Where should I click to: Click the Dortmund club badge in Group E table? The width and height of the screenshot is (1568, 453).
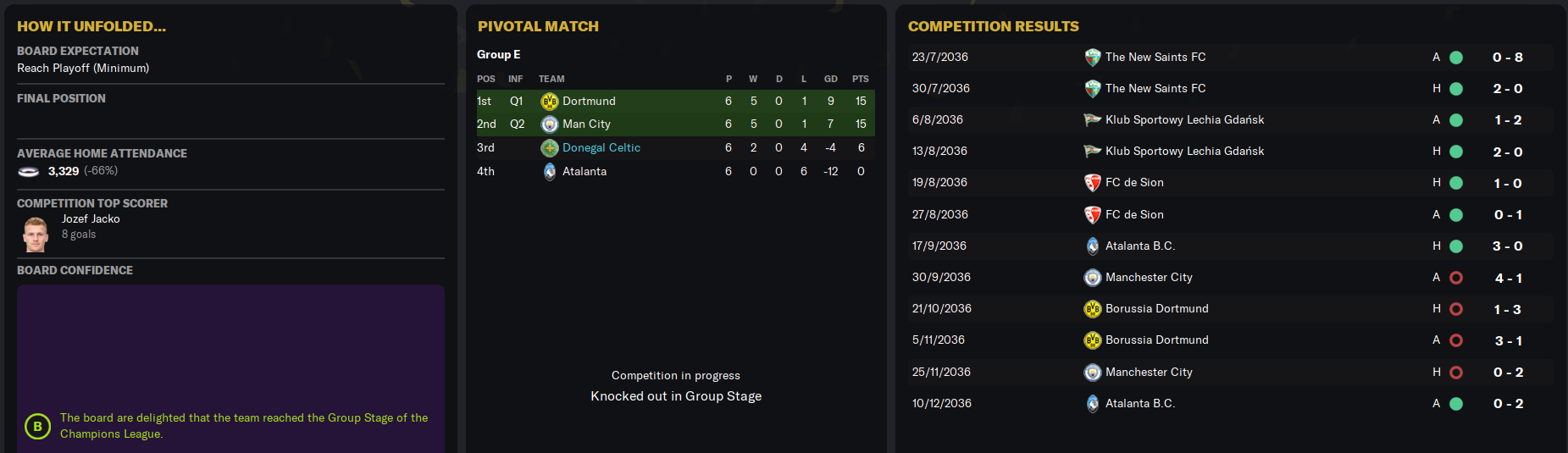pos(550,102)
